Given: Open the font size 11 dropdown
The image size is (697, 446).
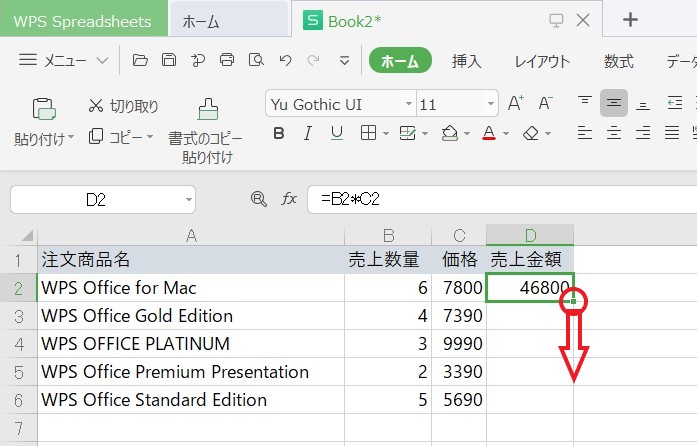Looking at the screenshot, I should 491,104.
